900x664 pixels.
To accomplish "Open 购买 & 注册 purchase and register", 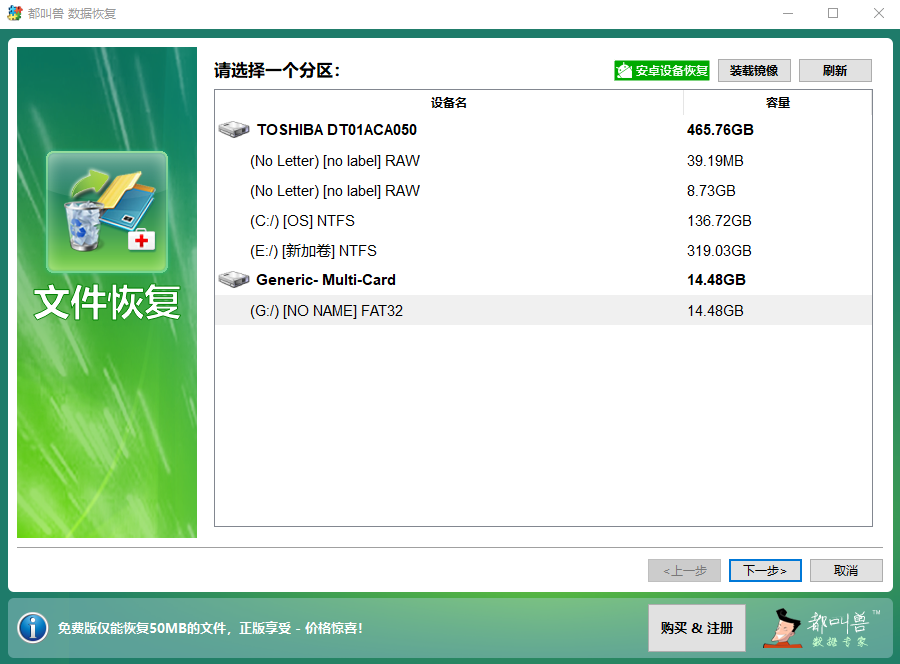I will point(696,628).
